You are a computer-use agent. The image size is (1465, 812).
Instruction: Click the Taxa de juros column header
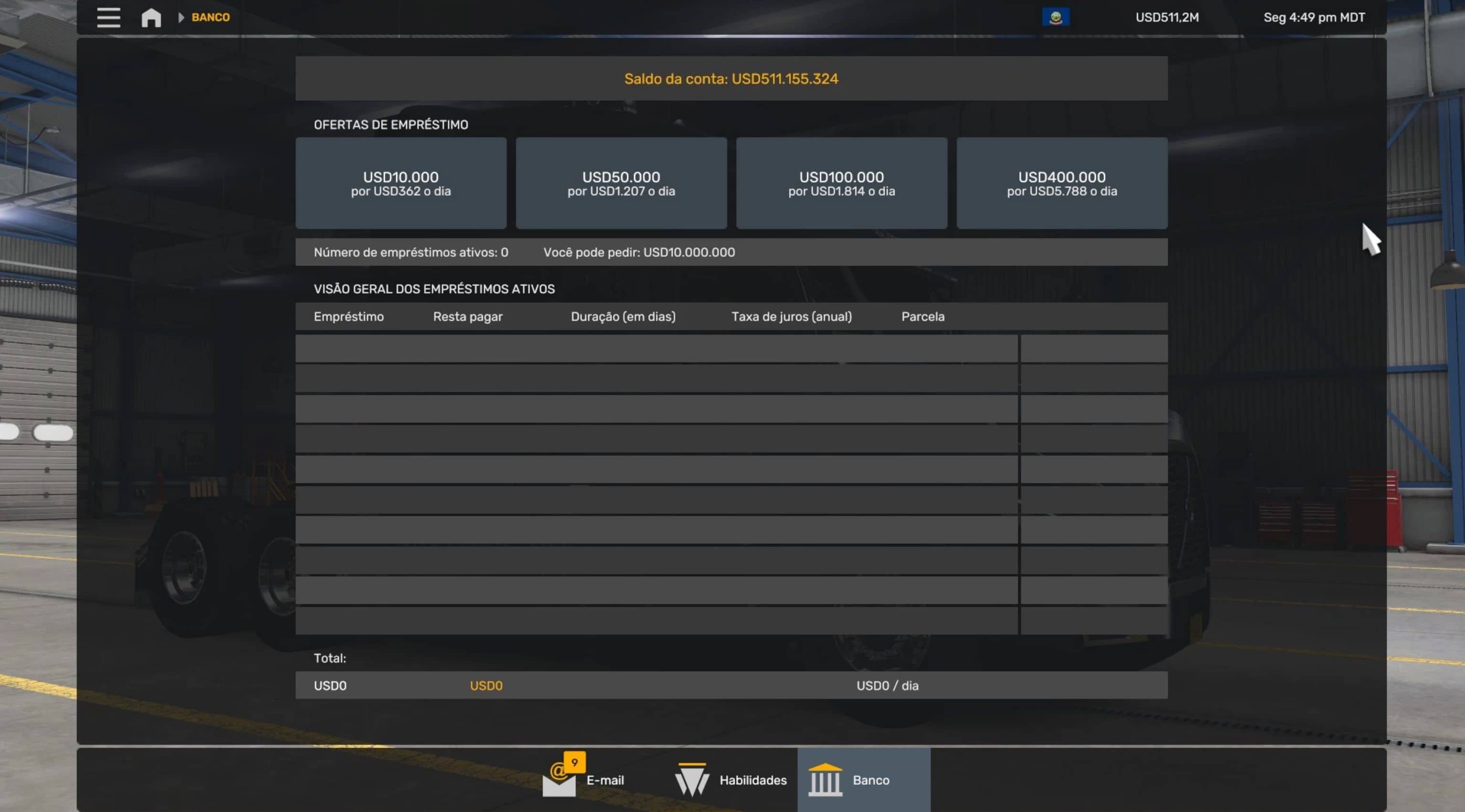pyautogui.click(x=791, y=316)
